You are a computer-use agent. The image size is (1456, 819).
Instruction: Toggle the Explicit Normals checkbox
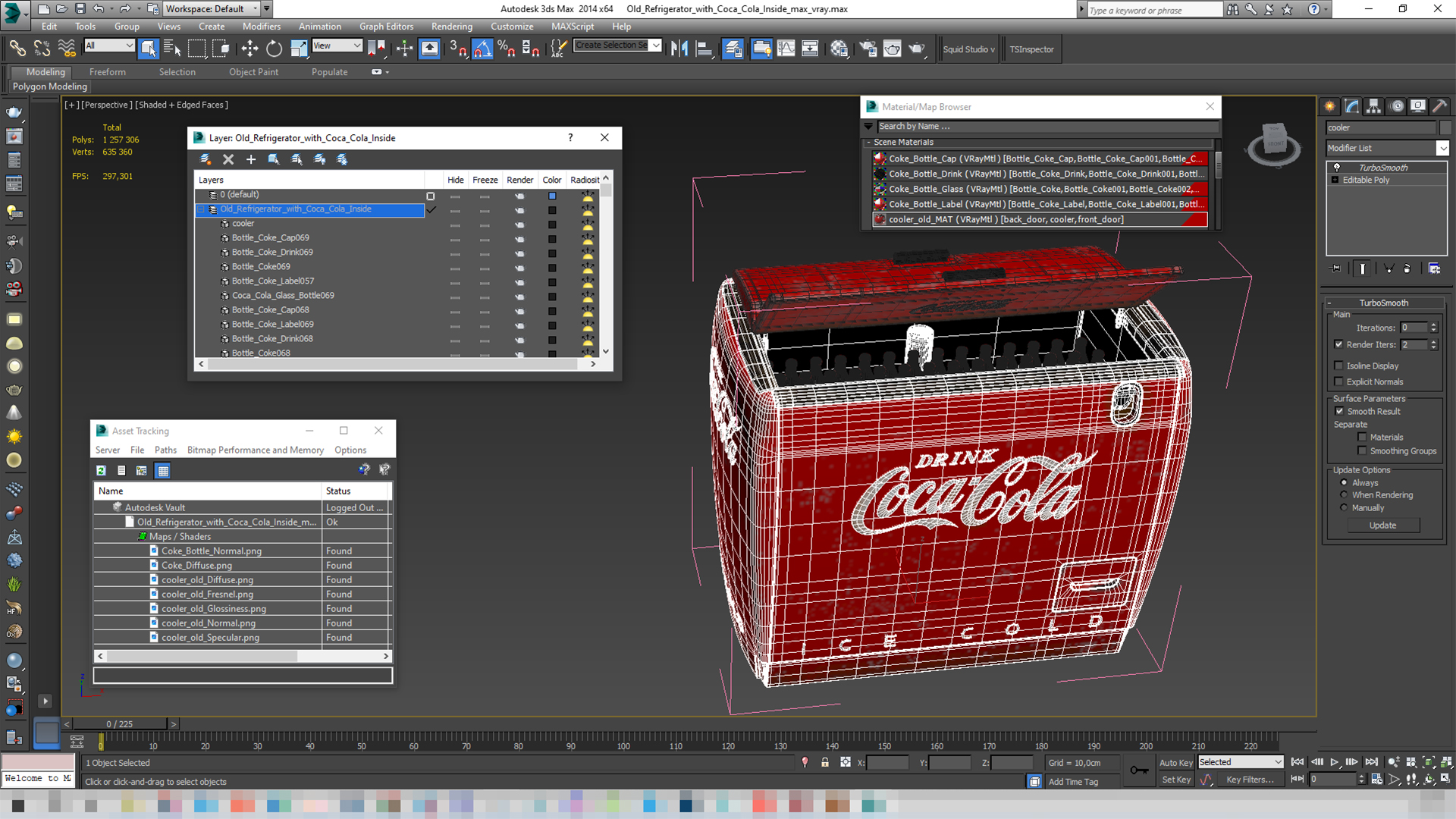coord(1338,381)
